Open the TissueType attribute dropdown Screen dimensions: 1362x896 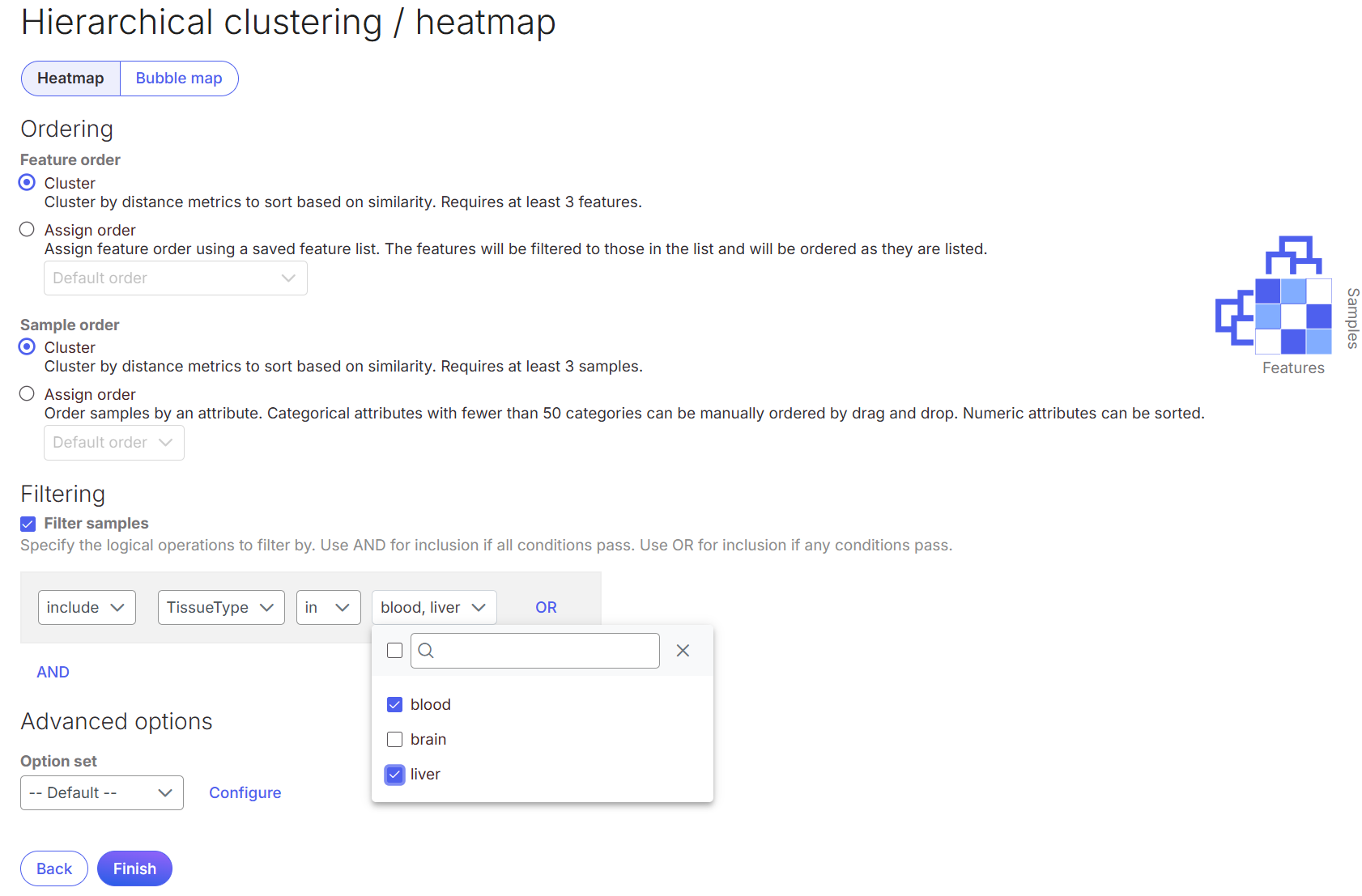click(220, 608)
